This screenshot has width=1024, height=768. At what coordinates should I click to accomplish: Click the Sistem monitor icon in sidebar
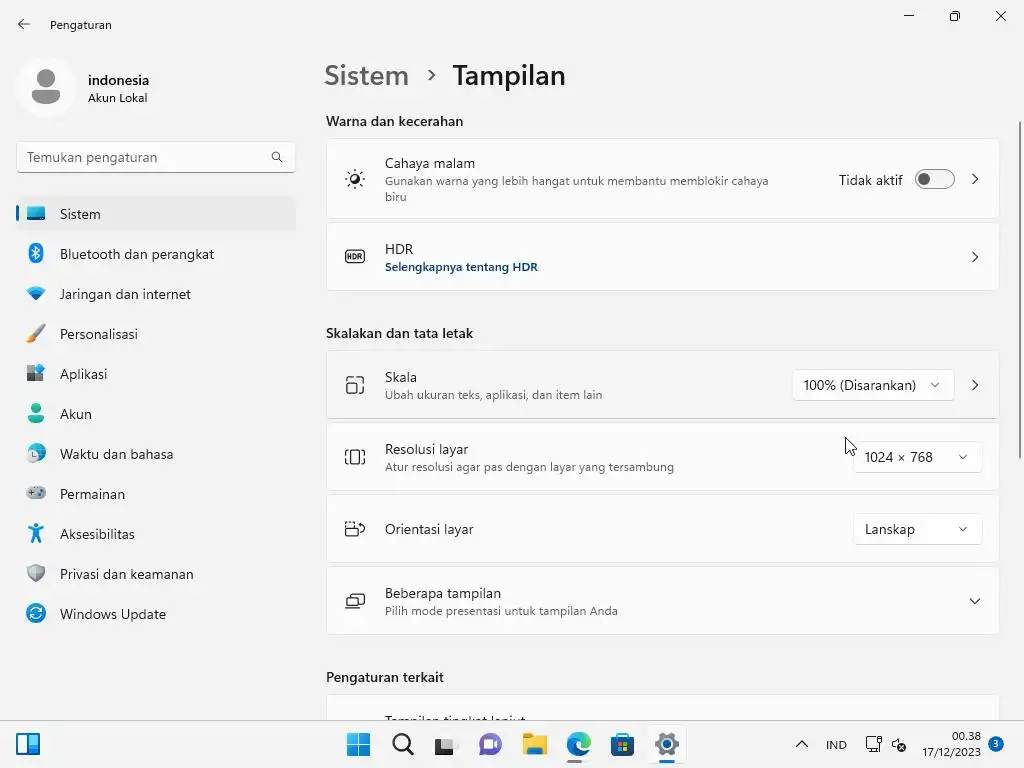pos(36,214)
